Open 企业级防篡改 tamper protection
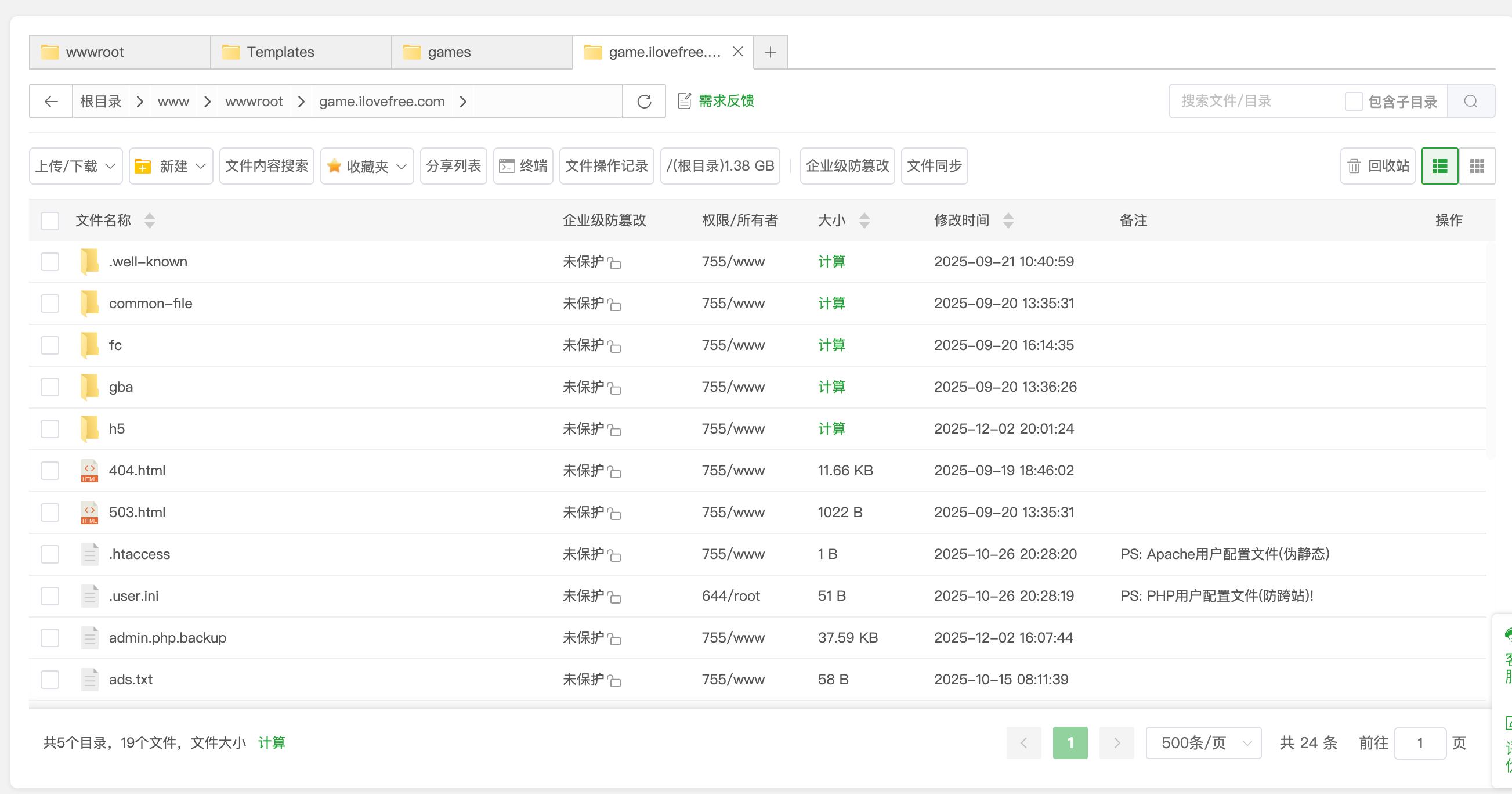This screenshot has width=1512, height=794. pyautogui.click(x=847, y=166)
